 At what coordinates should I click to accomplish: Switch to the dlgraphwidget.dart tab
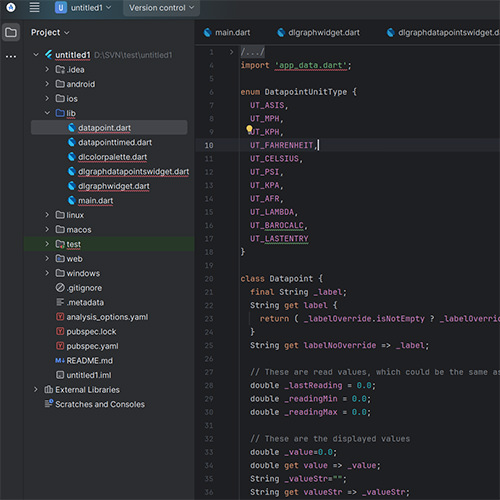[x=318, y=32]
